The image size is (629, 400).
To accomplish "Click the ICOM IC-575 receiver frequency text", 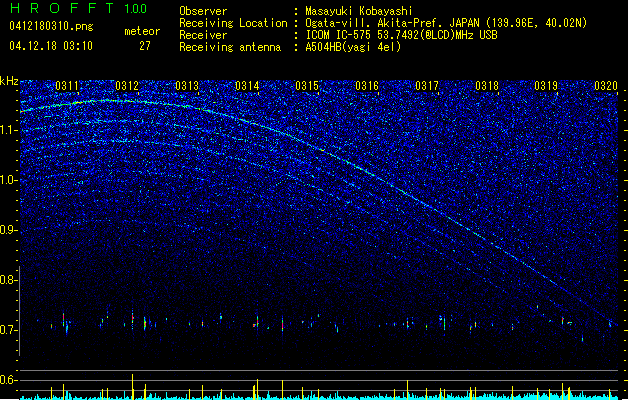I will (x=402, y=35).
